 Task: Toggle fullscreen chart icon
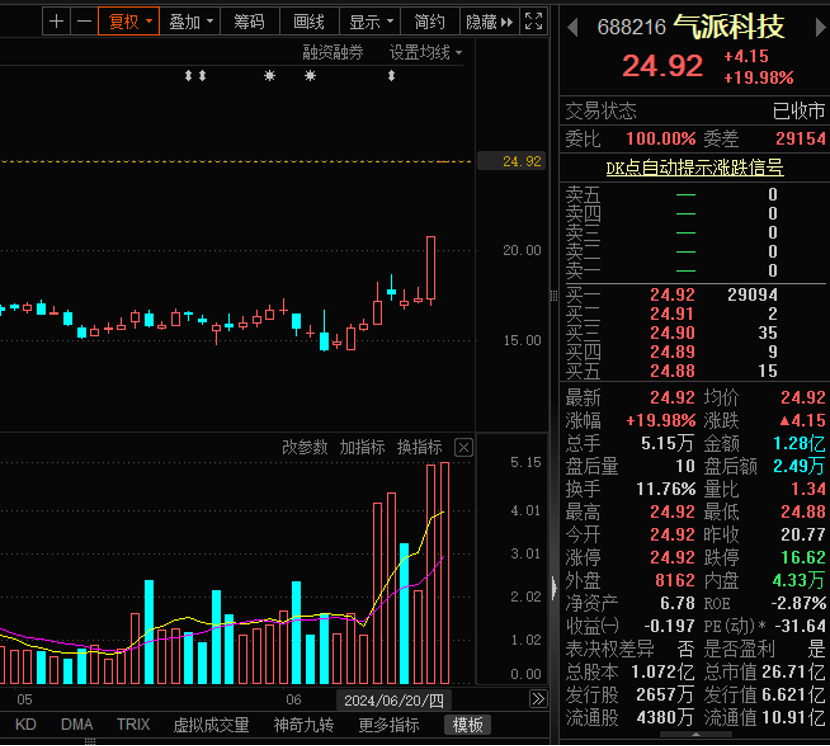point(533,22)
